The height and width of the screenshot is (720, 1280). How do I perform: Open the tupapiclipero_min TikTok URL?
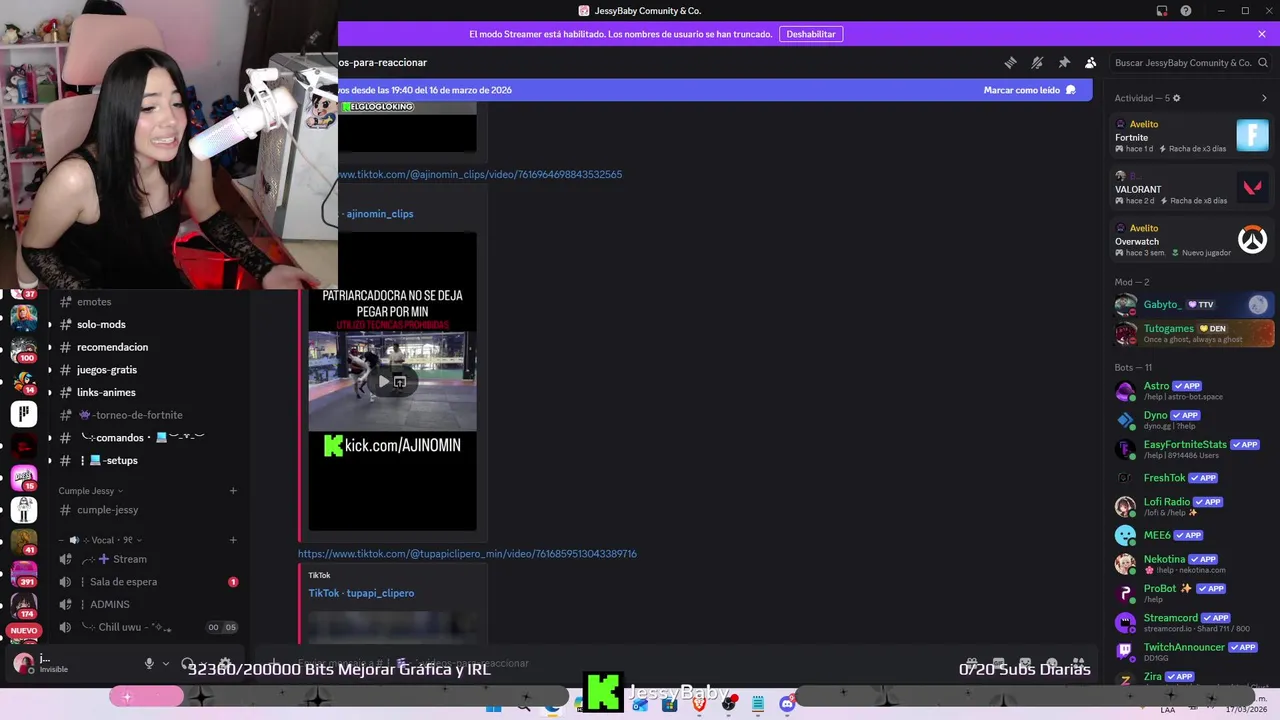467,553
